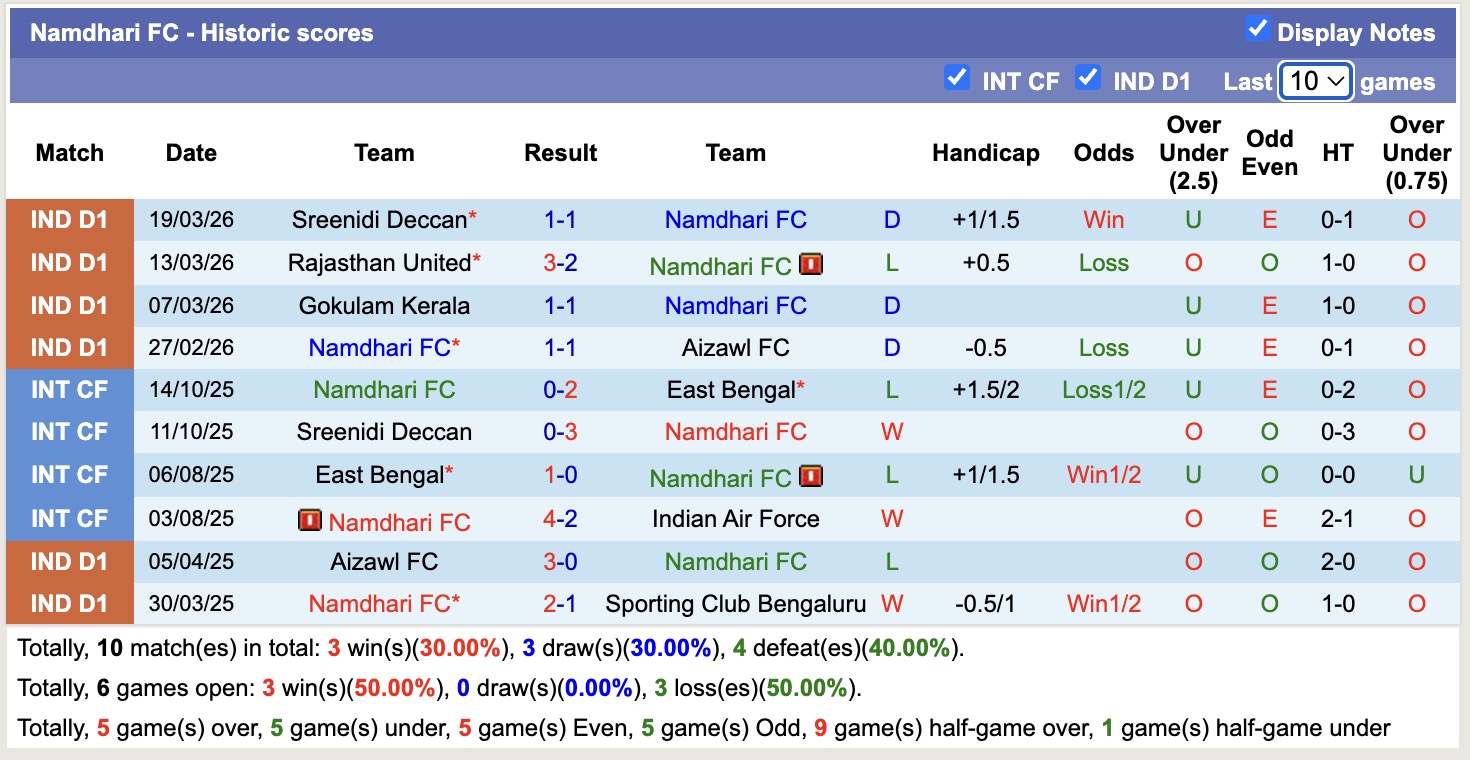Viewport: 1470px width, 760px height.
Task: Click the IND D1 badge on the Aizawl FC 05/04/25 row
Action: pyautogui.click(x=69, y=561)
